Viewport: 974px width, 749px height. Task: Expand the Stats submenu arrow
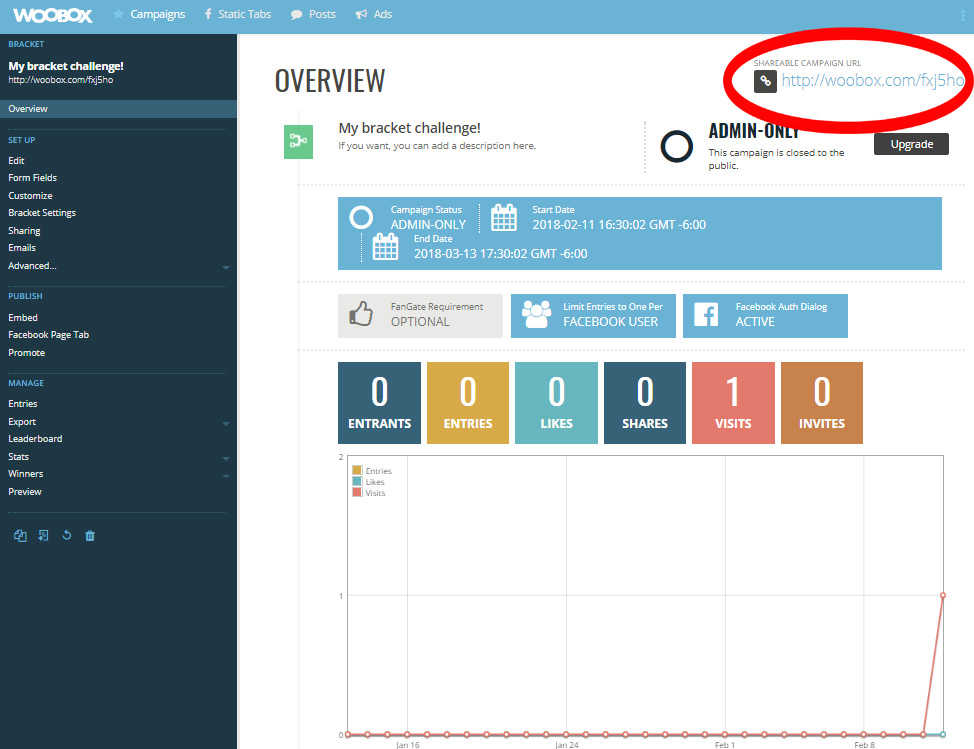click(225, 458)
